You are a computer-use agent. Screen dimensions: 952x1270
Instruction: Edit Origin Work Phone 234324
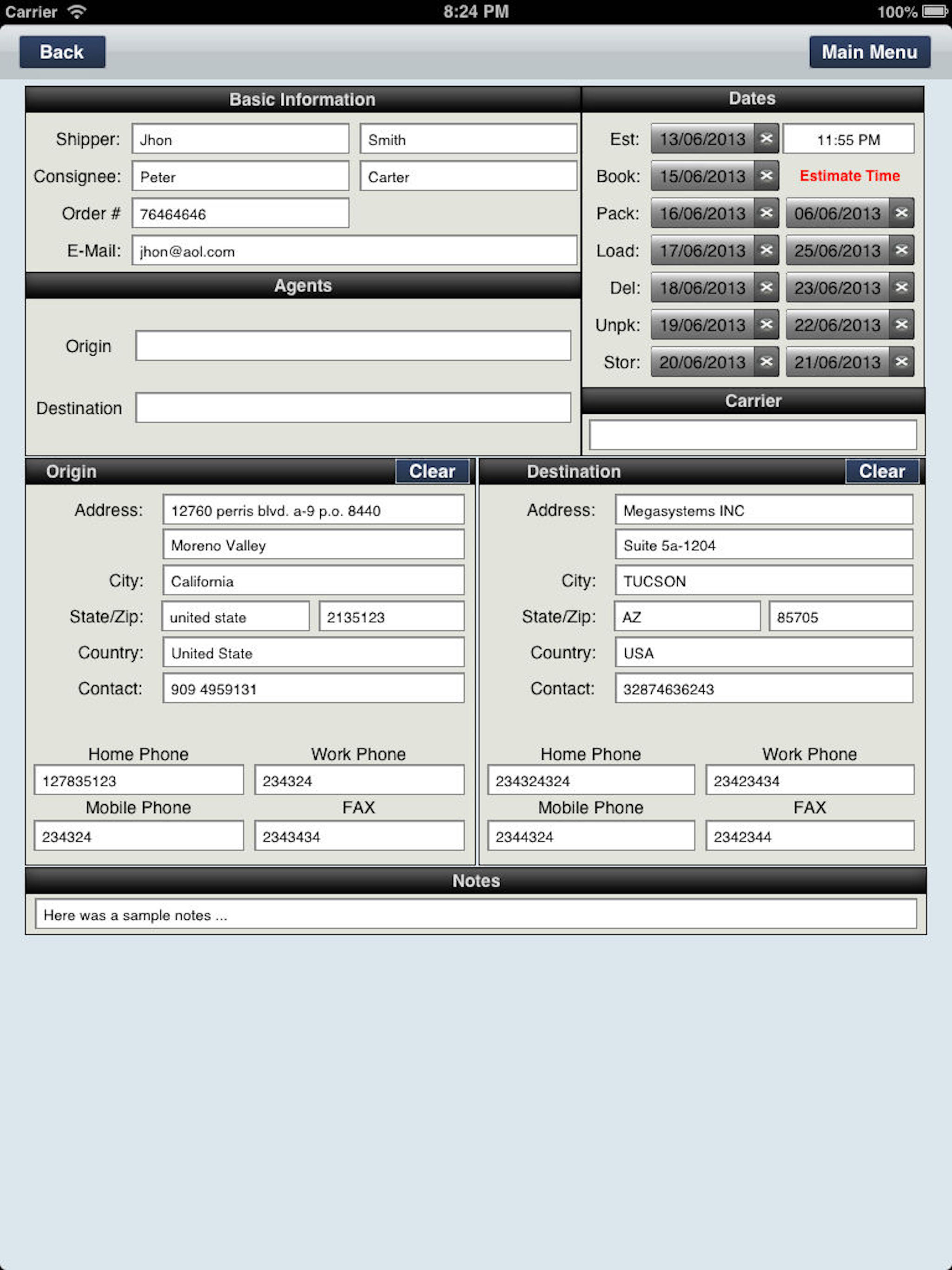pyautogui.click(x=359, y=780)
